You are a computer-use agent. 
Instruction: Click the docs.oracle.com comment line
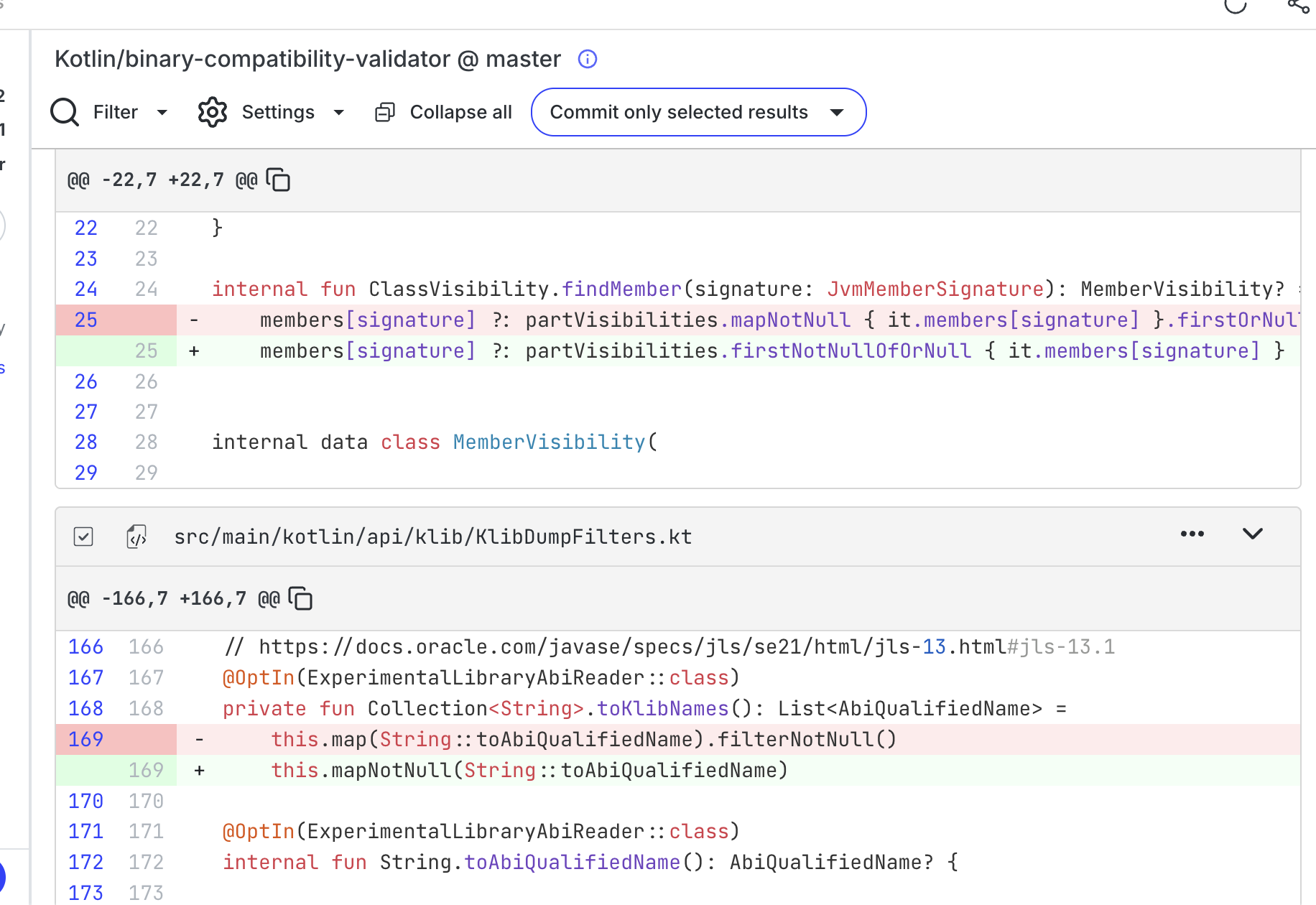click(x=669, y=646)
